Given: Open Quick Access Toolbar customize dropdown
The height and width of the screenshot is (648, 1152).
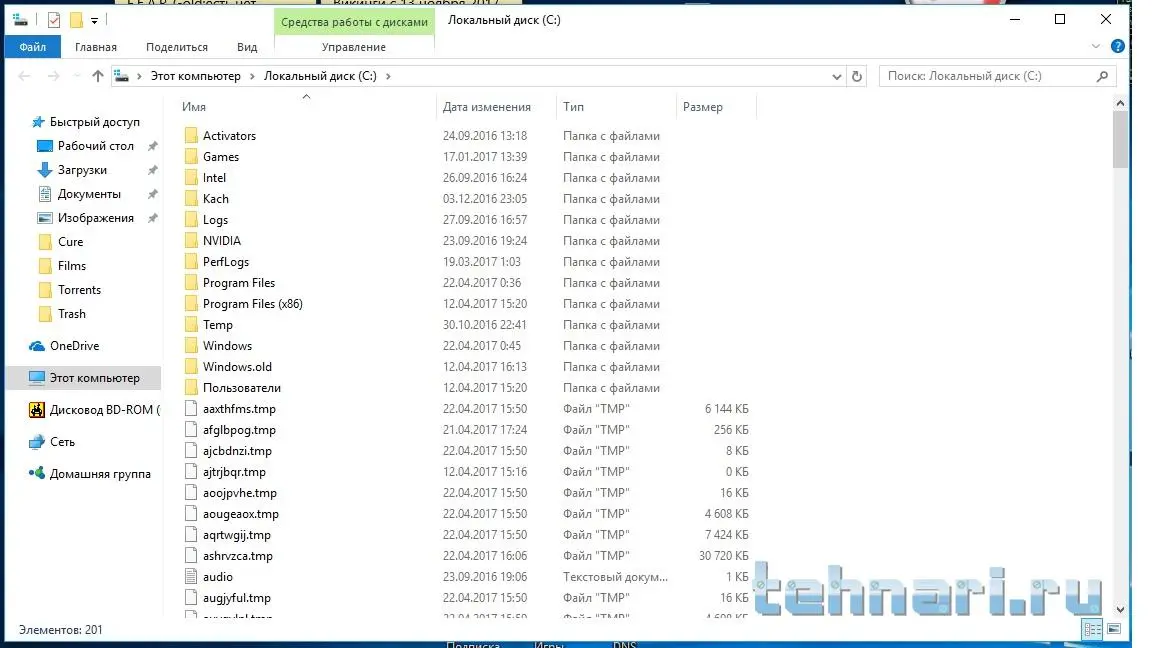Looking at the screenshot, I should [x=94, y=21].
